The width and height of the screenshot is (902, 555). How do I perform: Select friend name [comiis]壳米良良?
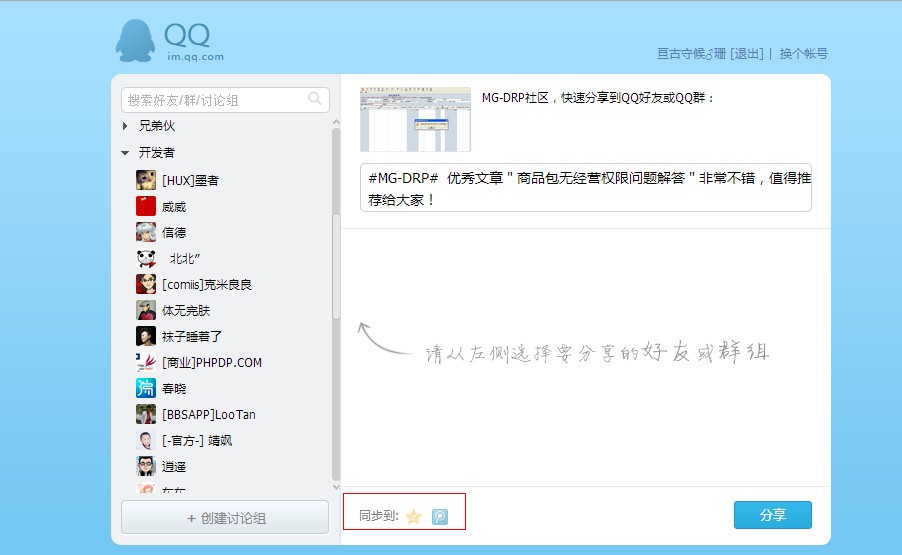tap(207, 285)
